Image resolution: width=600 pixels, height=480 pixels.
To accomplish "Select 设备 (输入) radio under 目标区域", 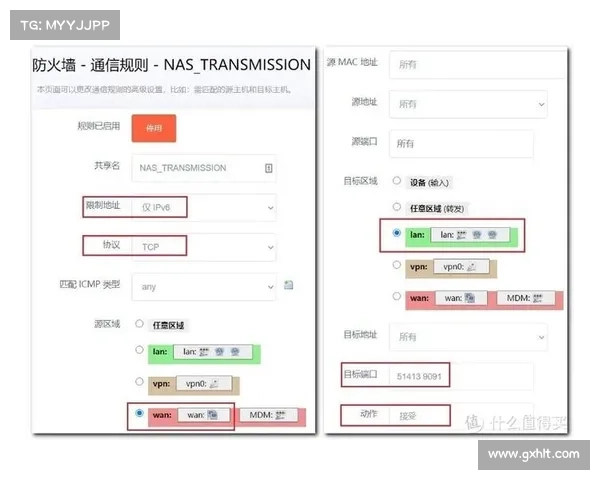I will [397, 180].
